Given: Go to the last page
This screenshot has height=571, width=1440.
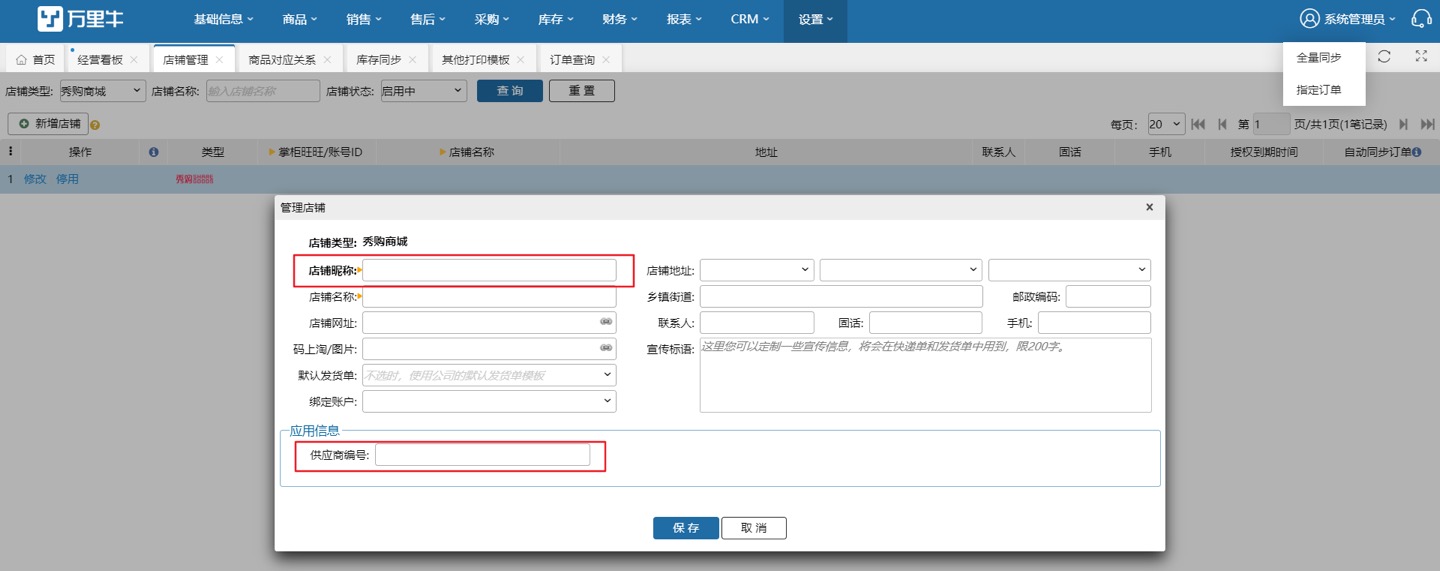Looking at the screenshot, I should [1428, 124].
